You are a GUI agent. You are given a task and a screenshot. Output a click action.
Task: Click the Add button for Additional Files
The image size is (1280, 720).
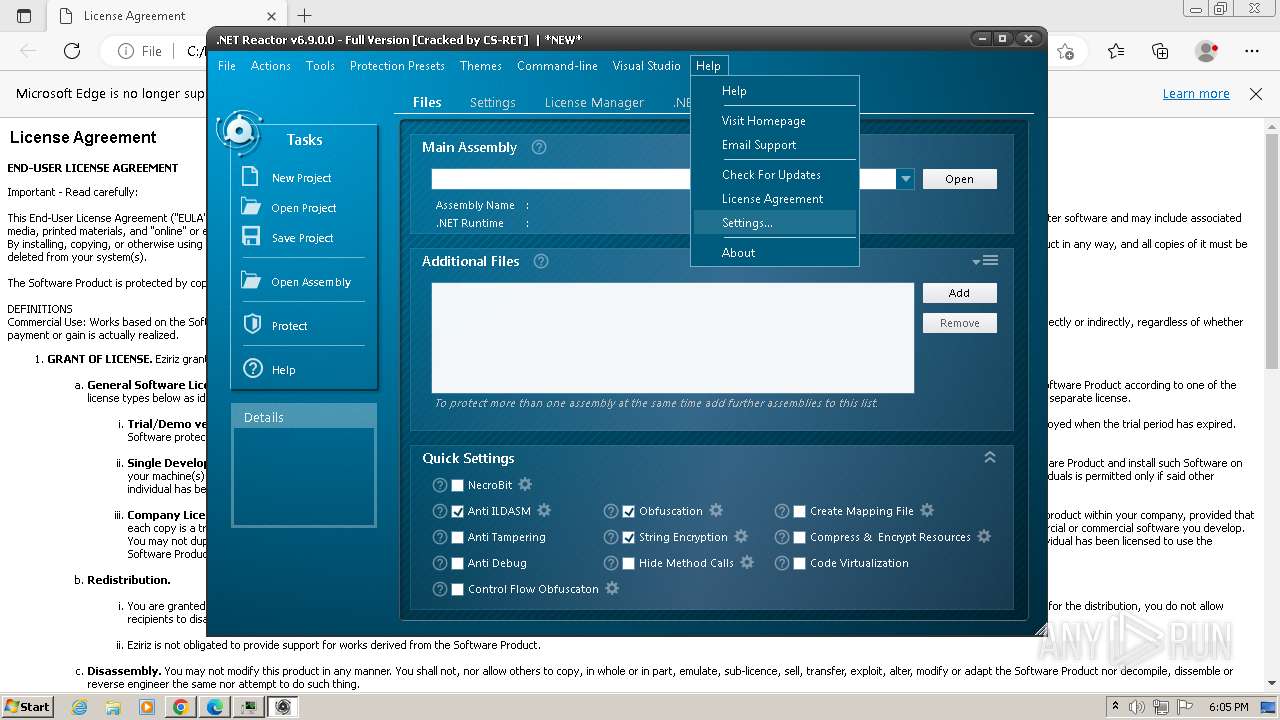pyautogui.click(x=959, y=293)
